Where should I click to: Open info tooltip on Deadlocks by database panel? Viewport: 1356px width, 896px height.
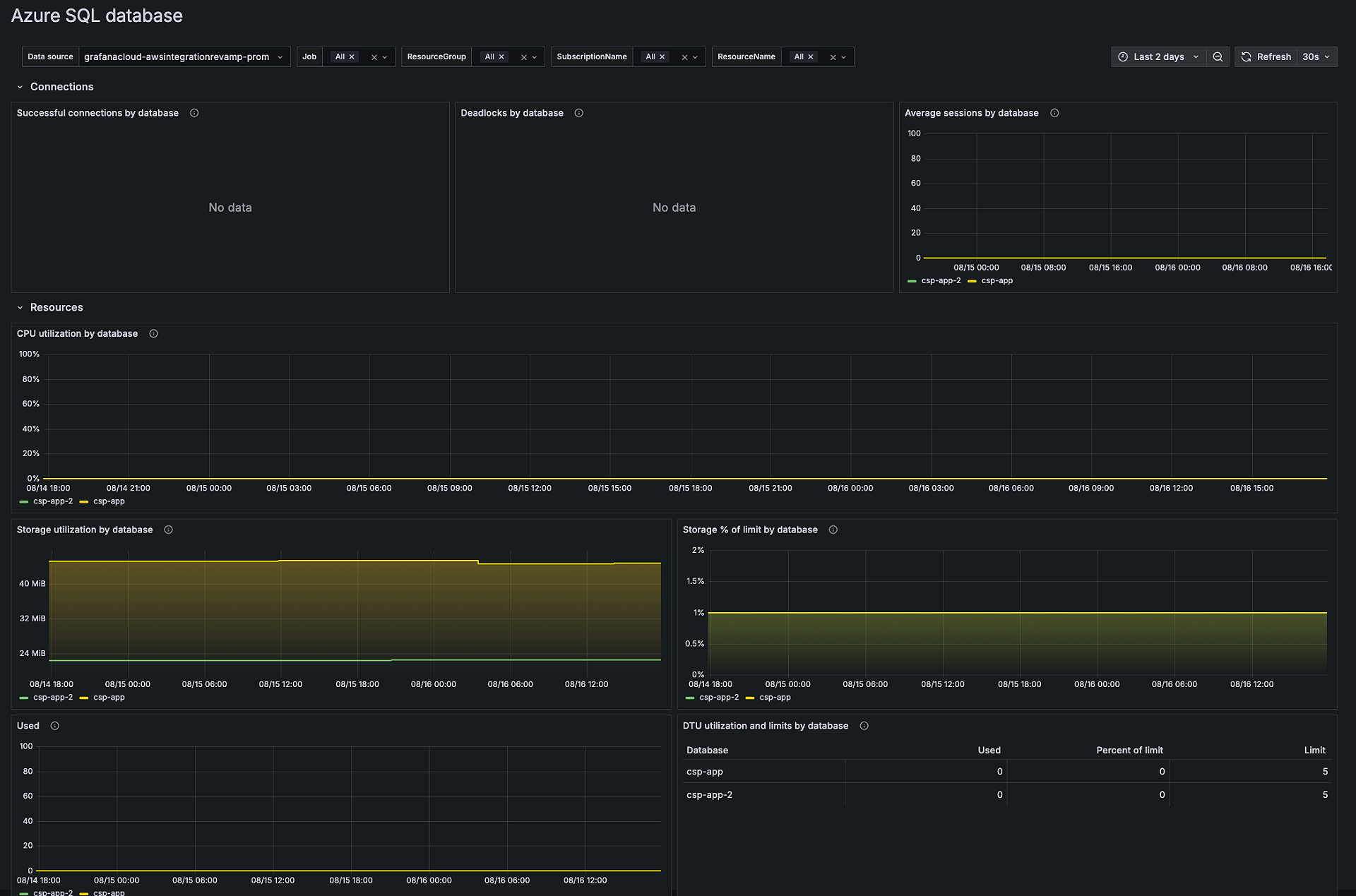tap(578, 113)
